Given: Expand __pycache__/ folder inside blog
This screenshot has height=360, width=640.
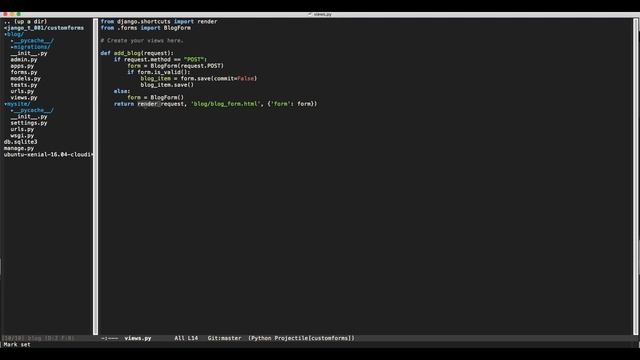Looking at the screenshot, I should [32, 41].
